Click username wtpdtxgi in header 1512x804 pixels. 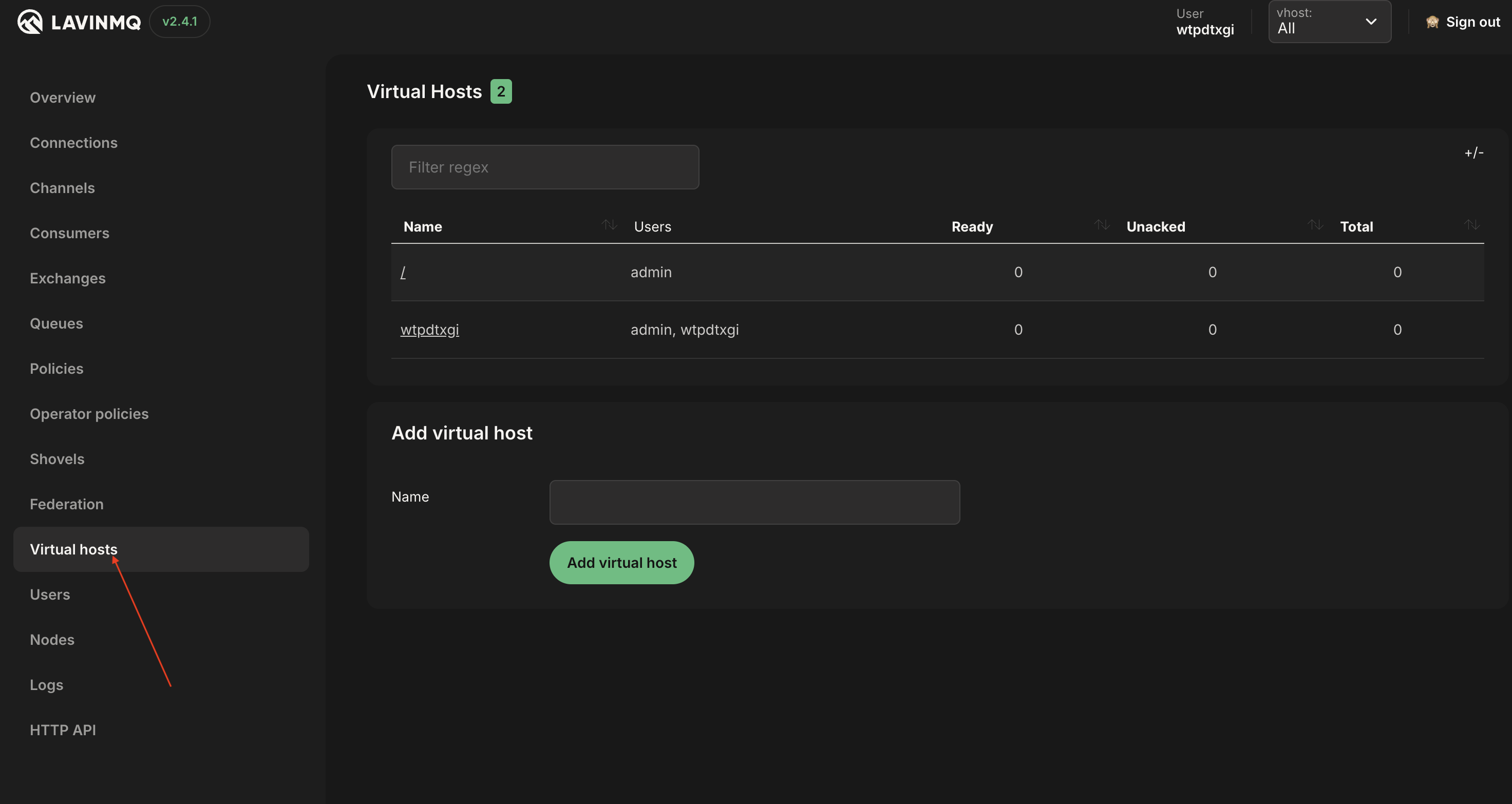(x=1204, y=30)
